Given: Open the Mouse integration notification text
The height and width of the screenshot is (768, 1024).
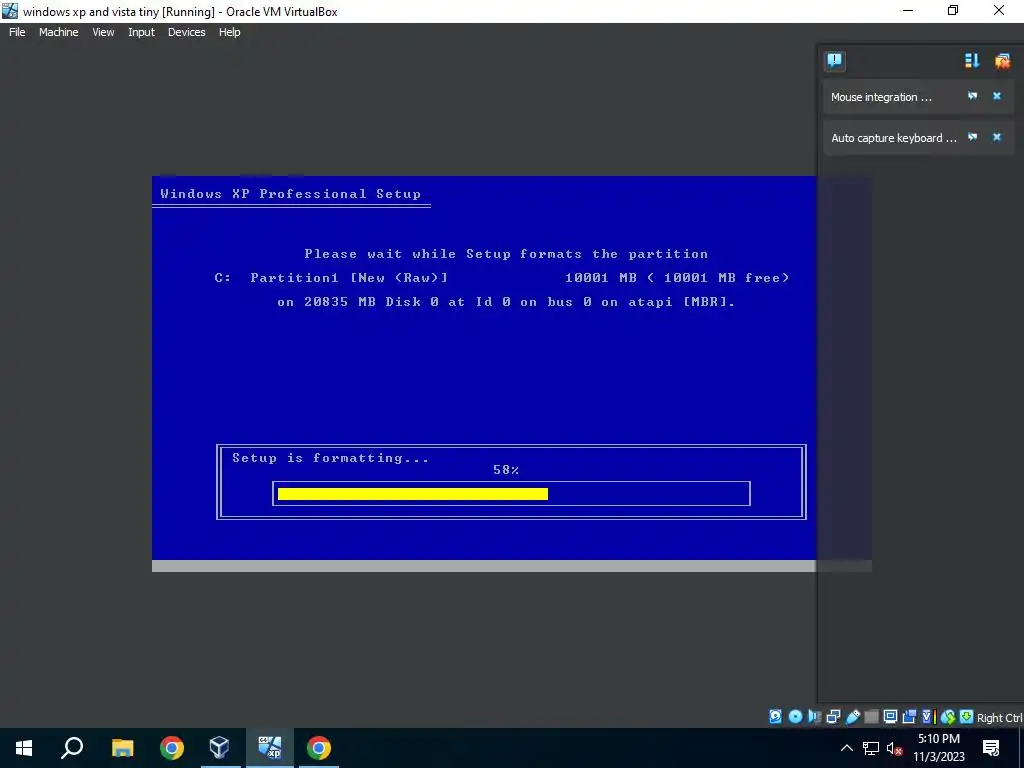Looking at the screenshot, I should [881, 97].
